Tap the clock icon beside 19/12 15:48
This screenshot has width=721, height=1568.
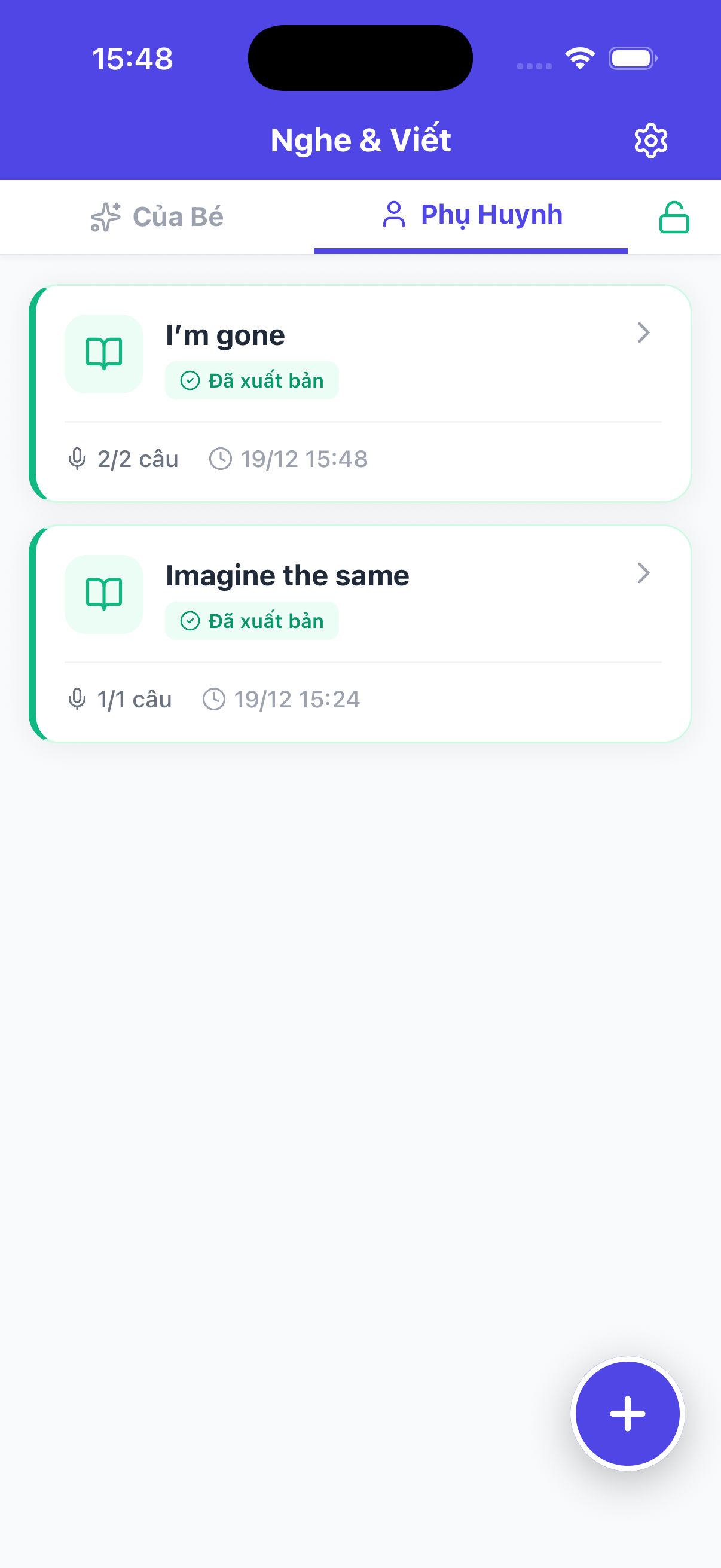click(220, 459)
